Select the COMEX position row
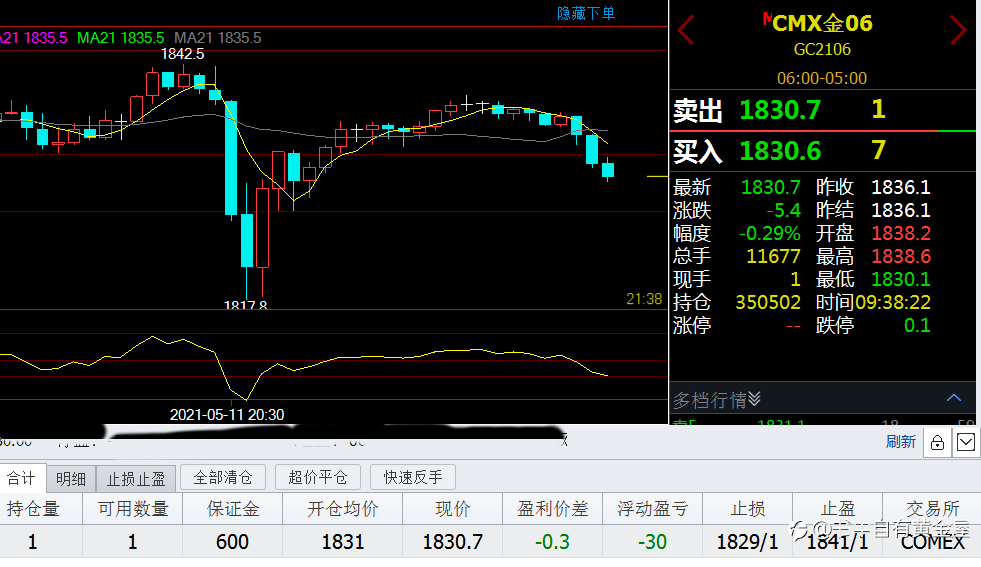The image size is (981, 567). [x=490, y=541]
